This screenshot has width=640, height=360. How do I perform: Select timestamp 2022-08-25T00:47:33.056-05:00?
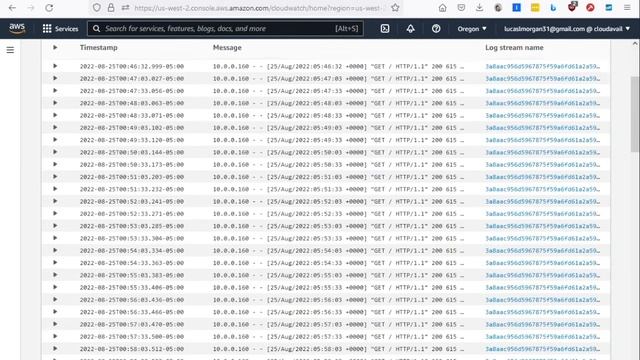point(132,91)
